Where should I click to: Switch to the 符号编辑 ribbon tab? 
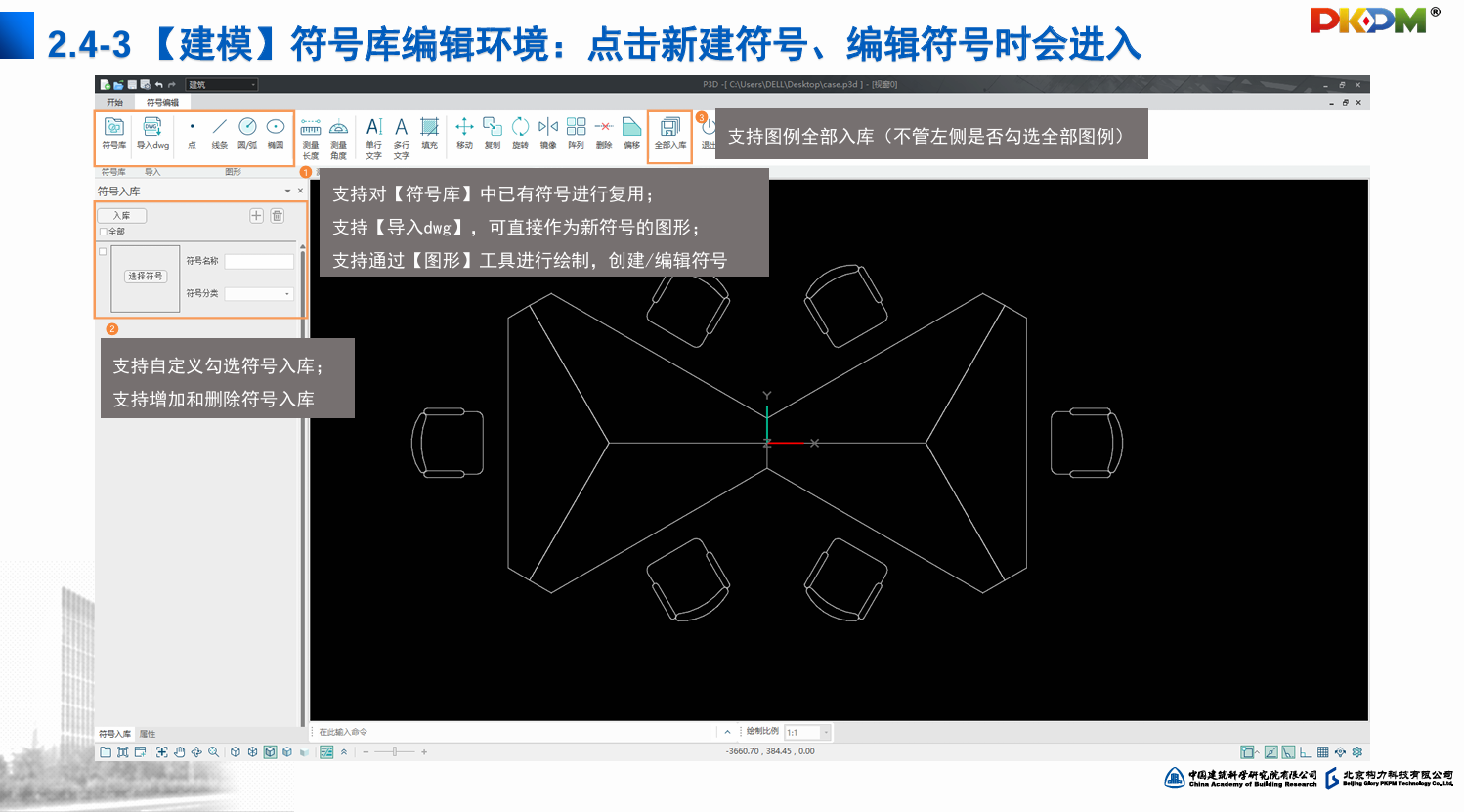click(x=162, y=102)
